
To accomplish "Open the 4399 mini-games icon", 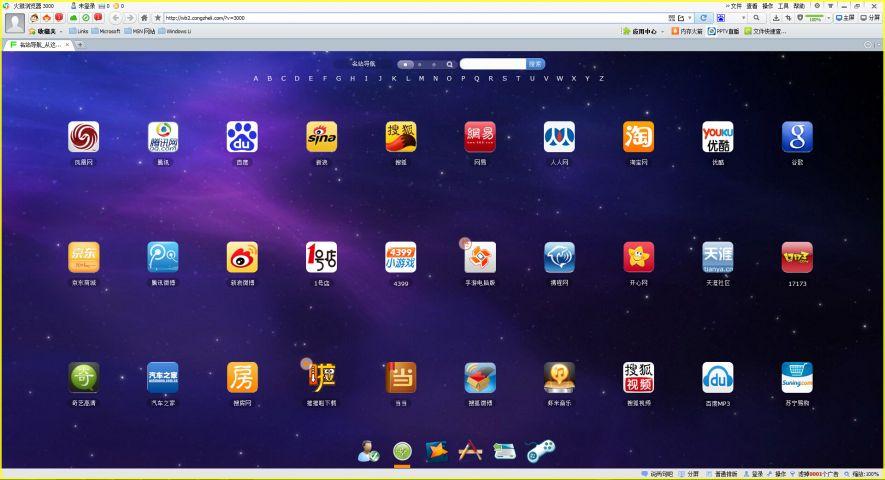I will coord(401,258).
